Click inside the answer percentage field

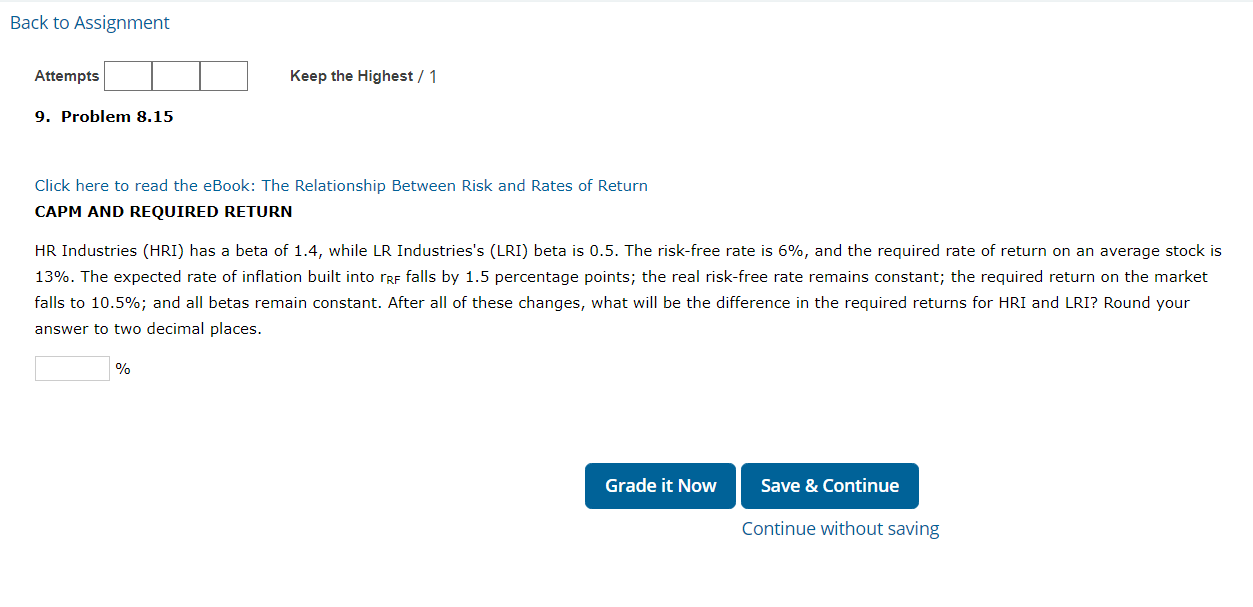pos(71,368)
